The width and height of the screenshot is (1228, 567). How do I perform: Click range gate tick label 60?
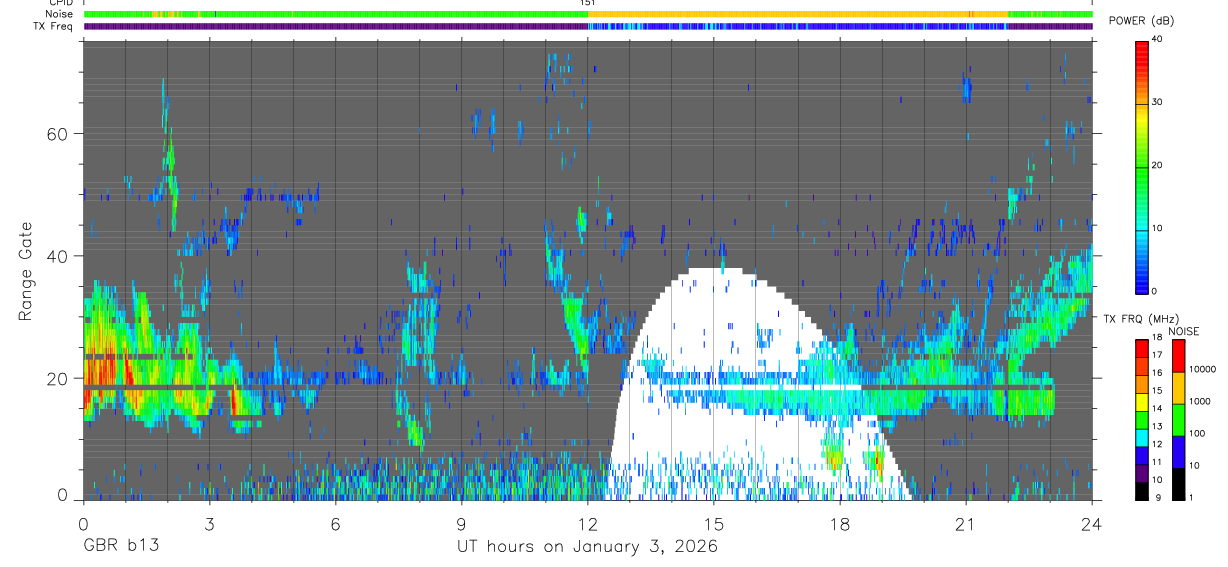(x=59, y=133)
